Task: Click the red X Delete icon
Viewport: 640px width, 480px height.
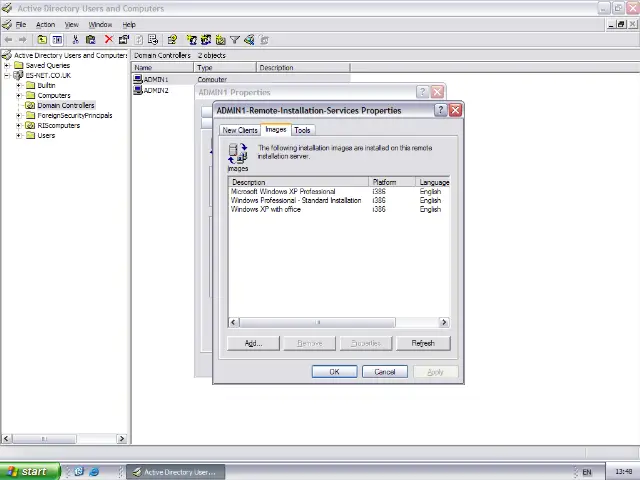Action: (109, 39)
